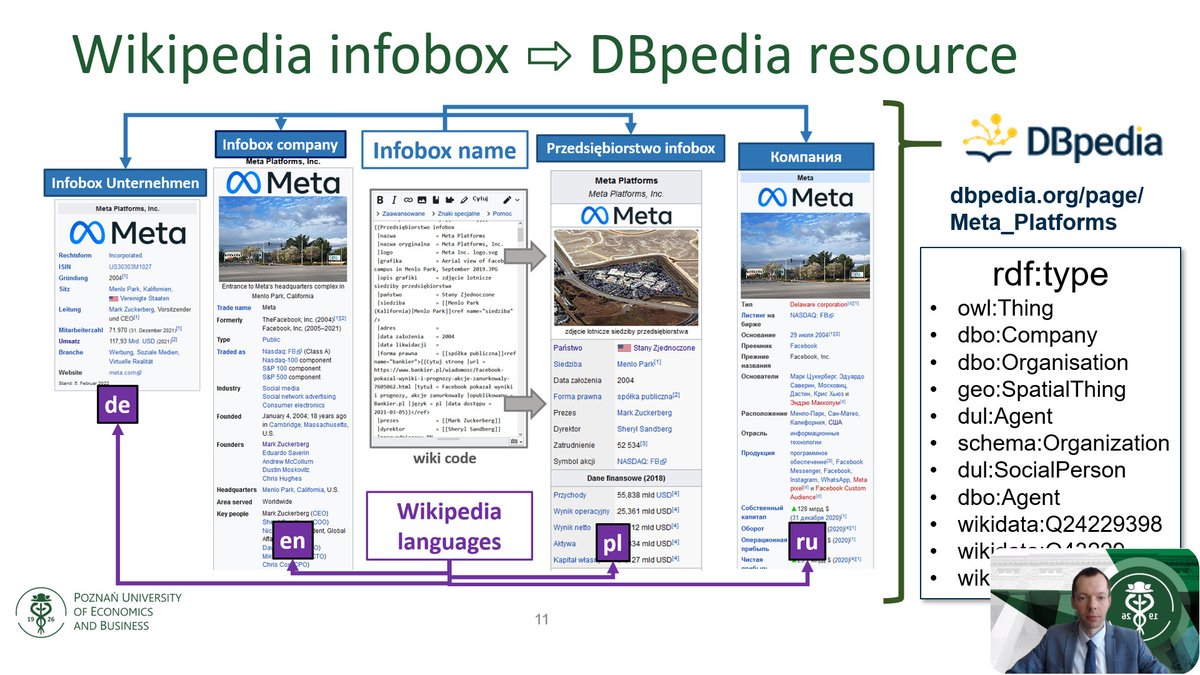
Task: Open Chris Hughes founder link
Action: point(281,479)
